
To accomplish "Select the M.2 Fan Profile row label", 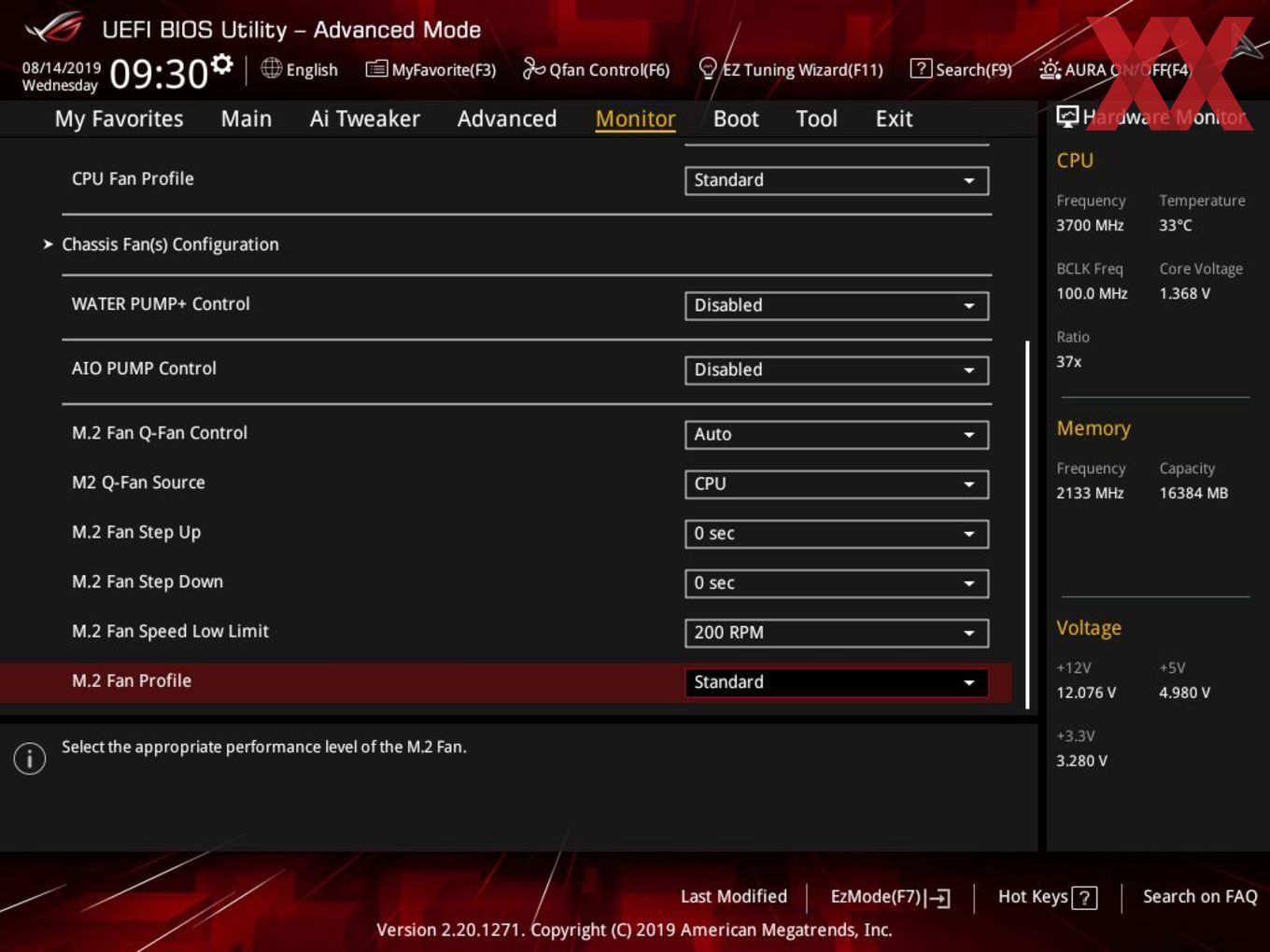I will tap(132, 680).
